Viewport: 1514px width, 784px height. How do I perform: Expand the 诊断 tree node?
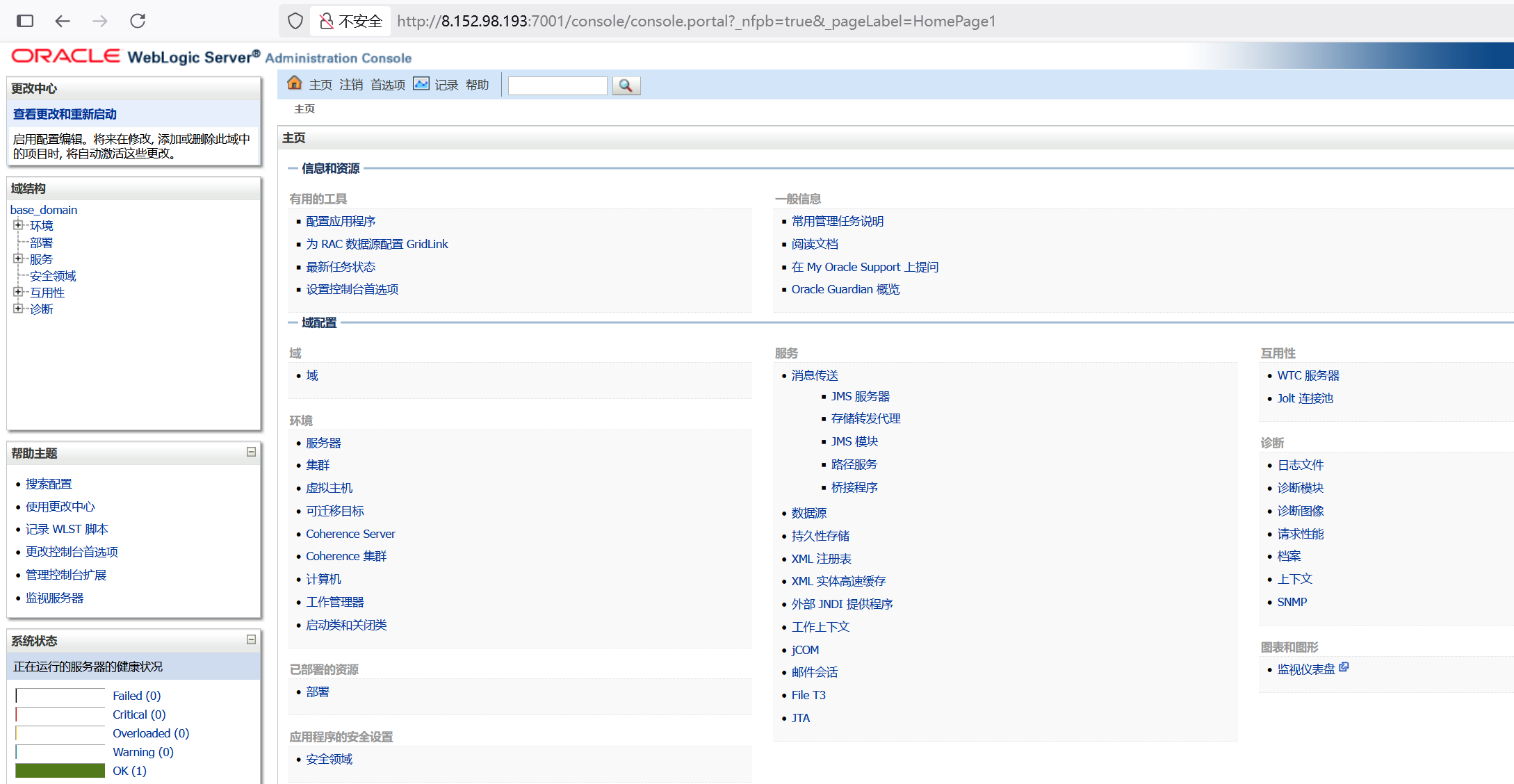[18, 309]
